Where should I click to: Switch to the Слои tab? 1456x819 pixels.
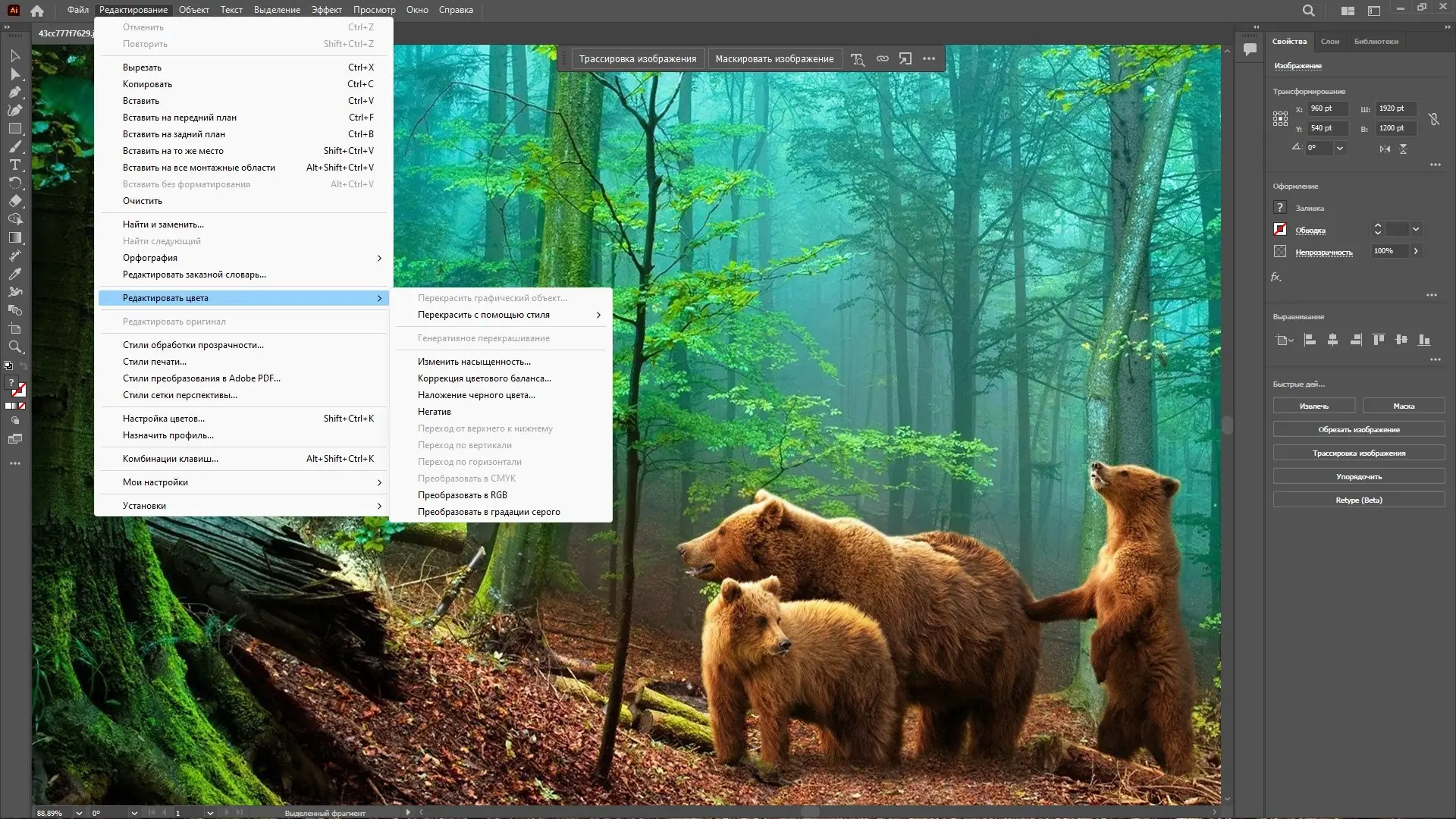pyautogui.click(x=1329, y=42)
